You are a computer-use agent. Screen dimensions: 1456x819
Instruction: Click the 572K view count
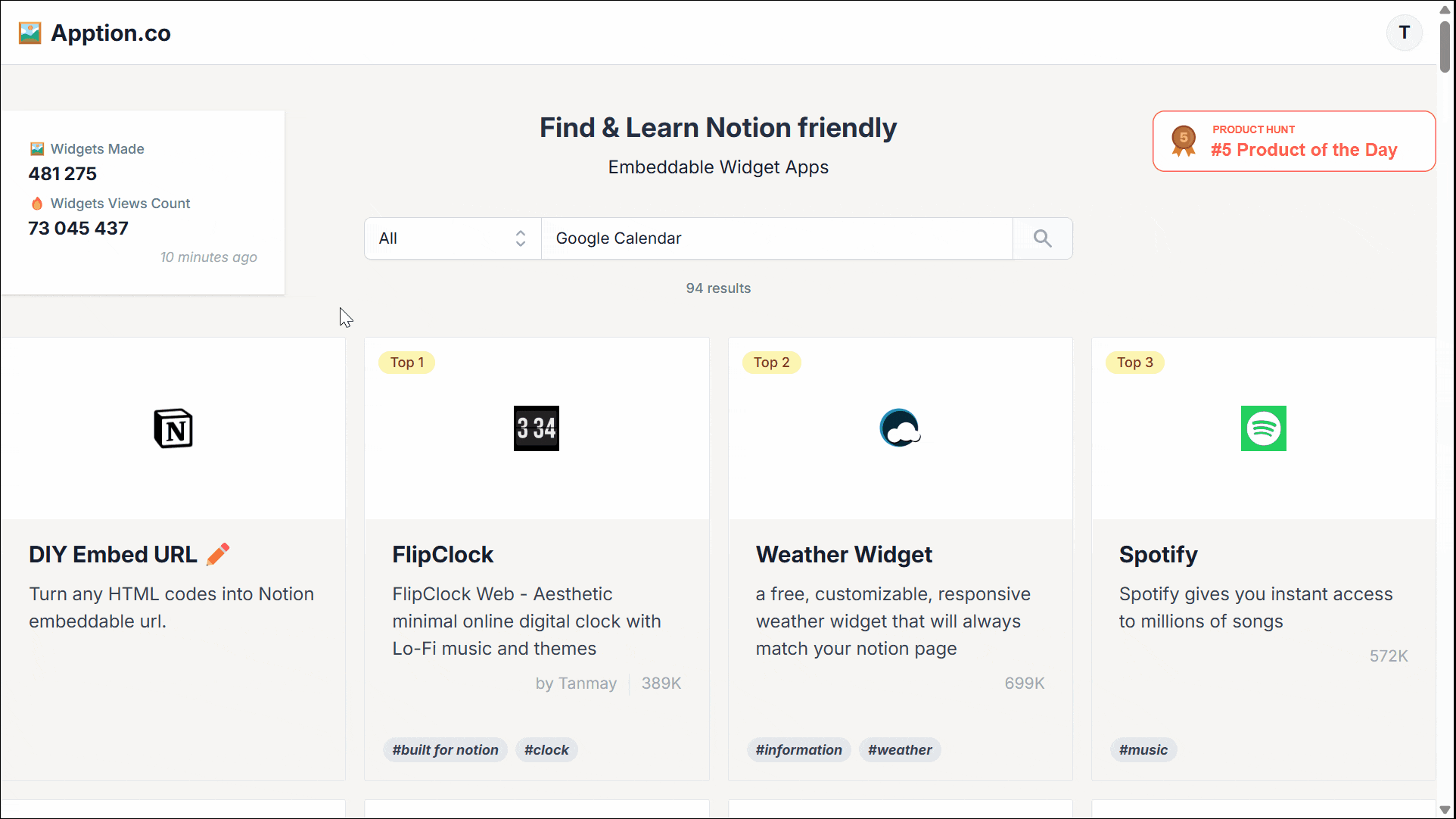tap(1389, 656)
